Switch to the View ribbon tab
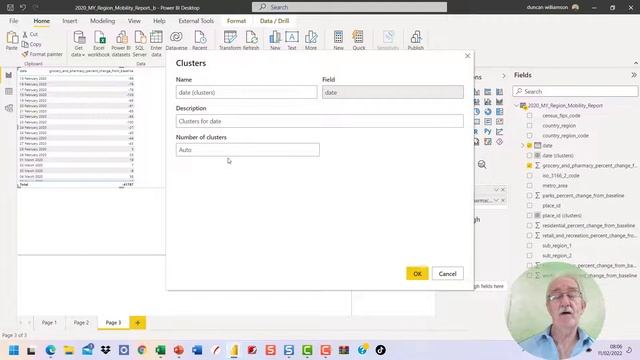Screen dimensions: 640x360 pos(134,21)
